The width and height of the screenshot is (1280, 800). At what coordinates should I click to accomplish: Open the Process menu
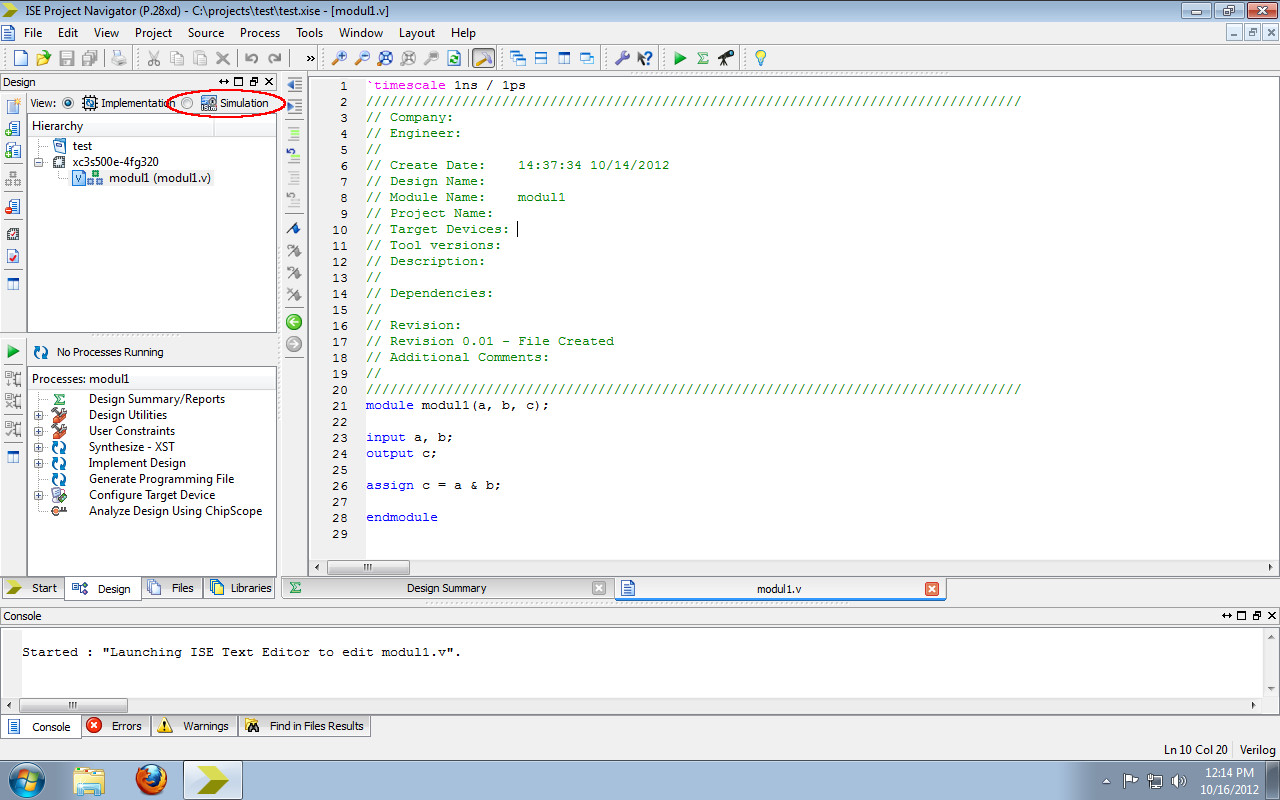coord(259,32)
